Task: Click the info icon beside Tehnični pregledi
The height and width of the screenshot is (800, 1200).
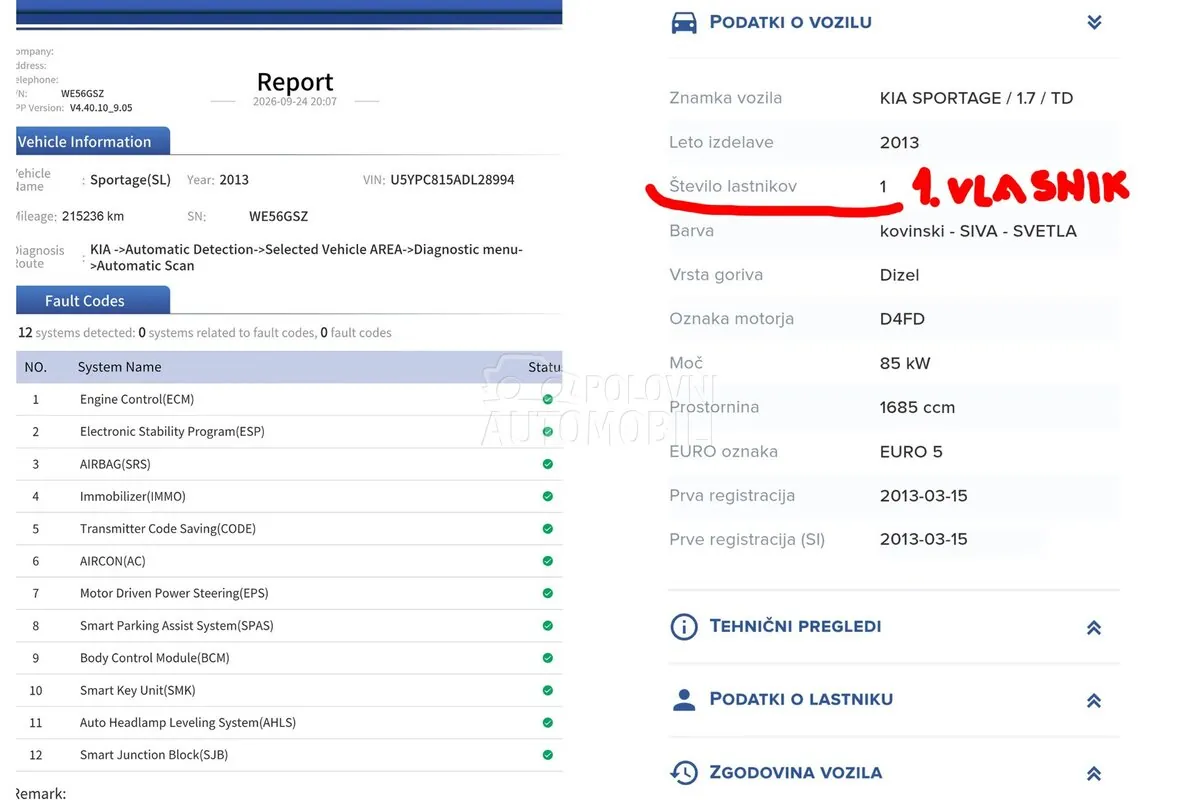Action: (683, 627)
